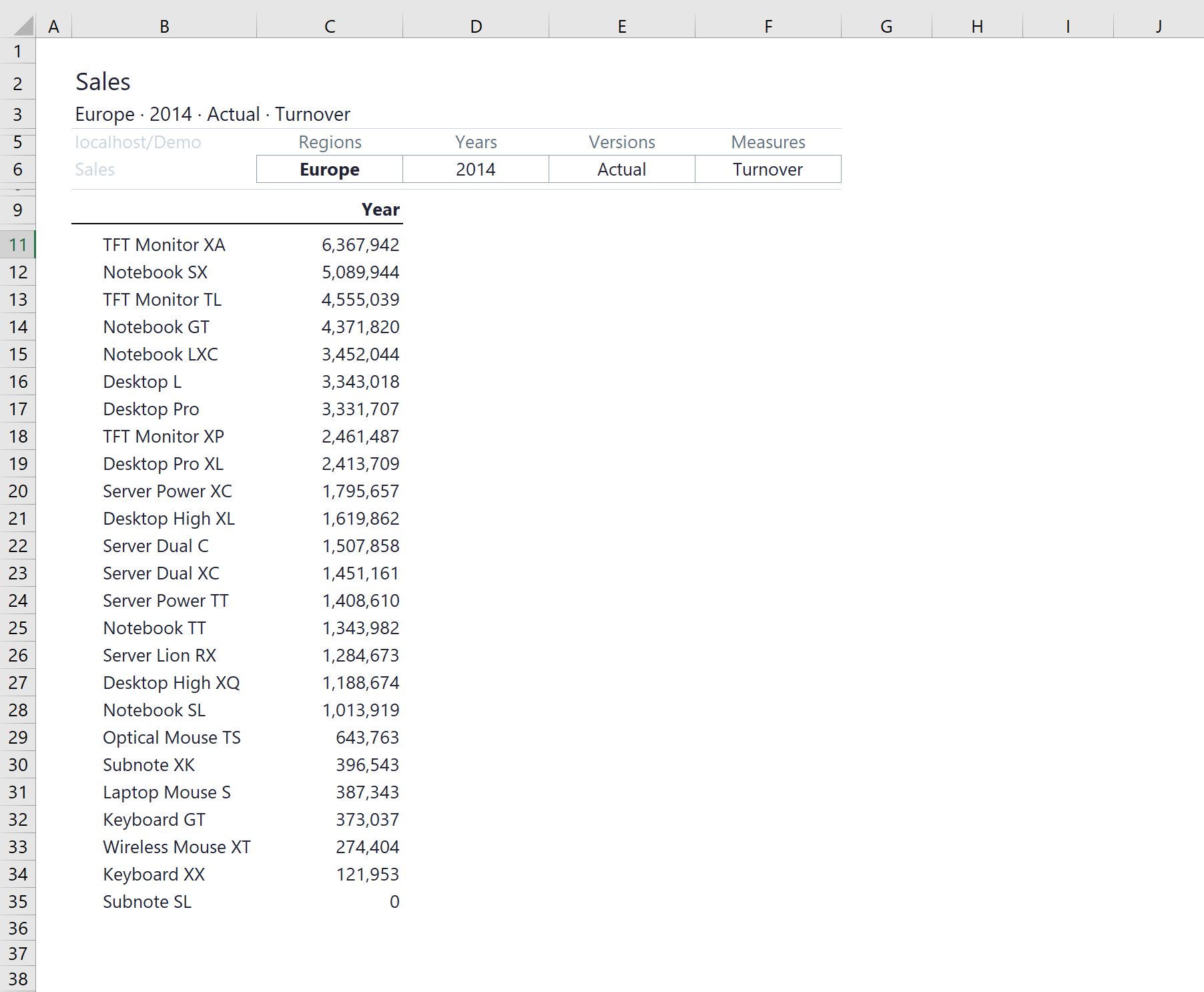The height and width of the screenshot is (992, 1204).
Task: Click the value 1,795,657
Action: pos(360,491)
